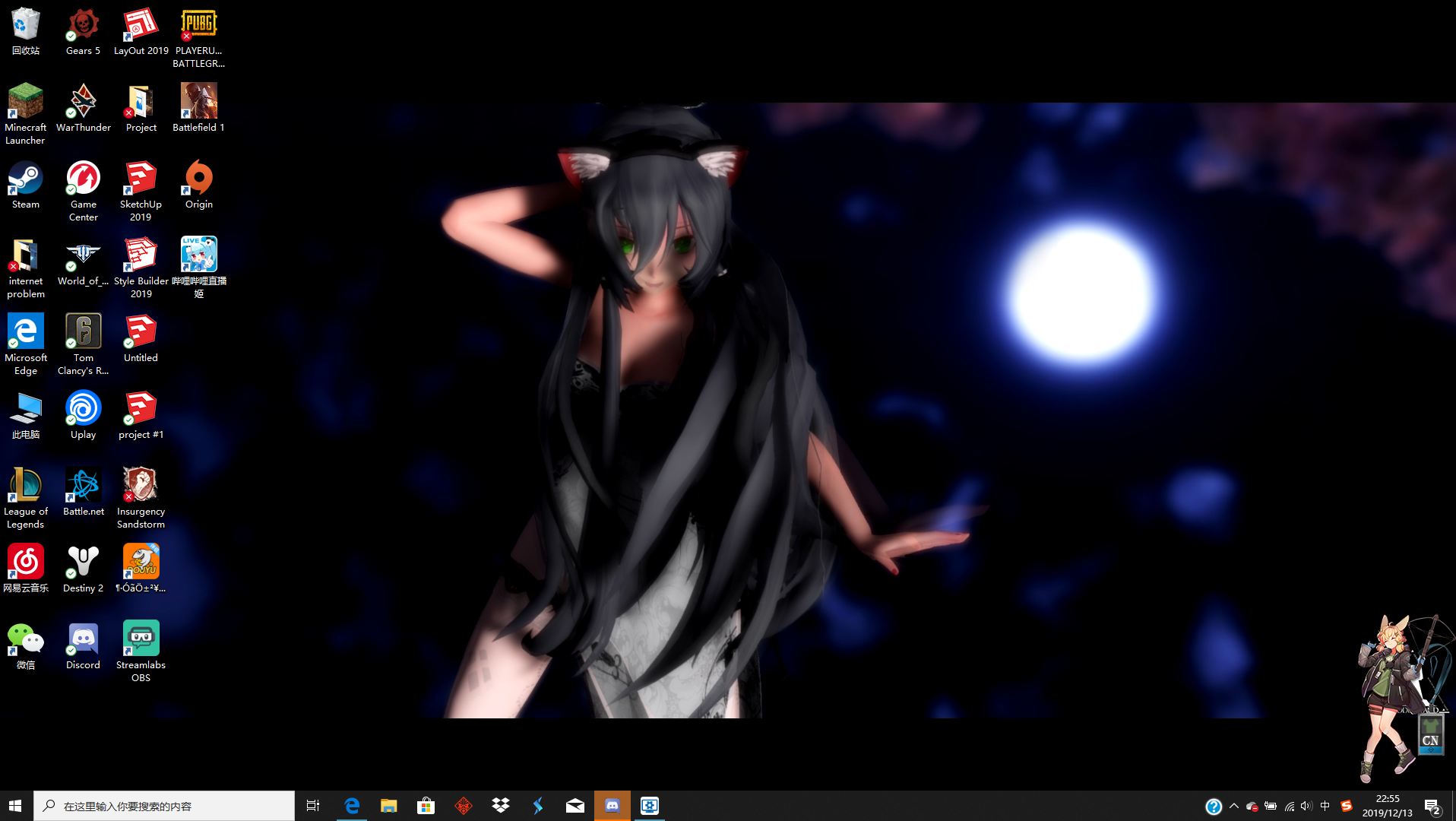Select the World_of_ Warships shortcut
The image size is (1456, 821).
tap(83, 262)
